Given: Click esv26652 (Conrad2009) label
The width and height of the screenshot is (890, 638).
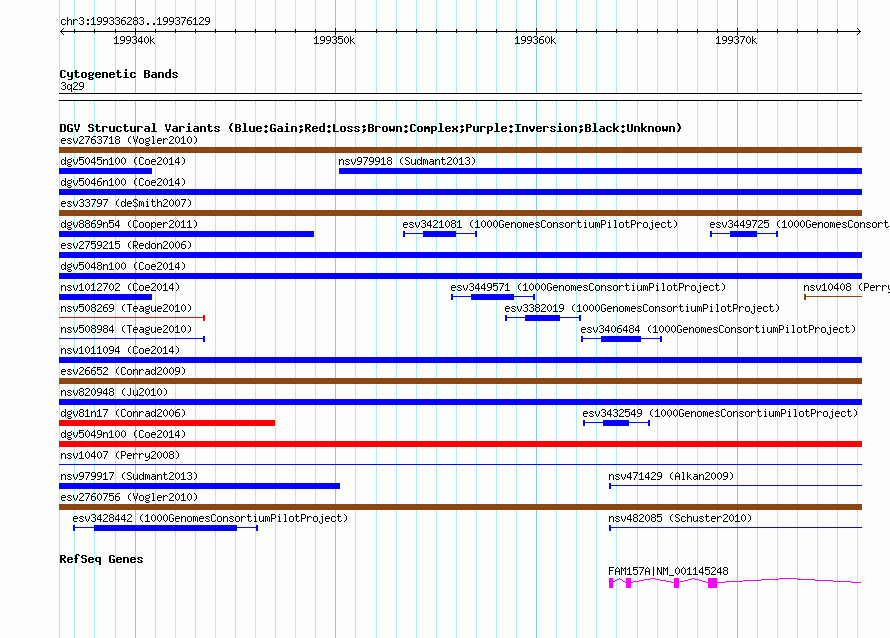Looking at the screenshot, I should [123, 371].
